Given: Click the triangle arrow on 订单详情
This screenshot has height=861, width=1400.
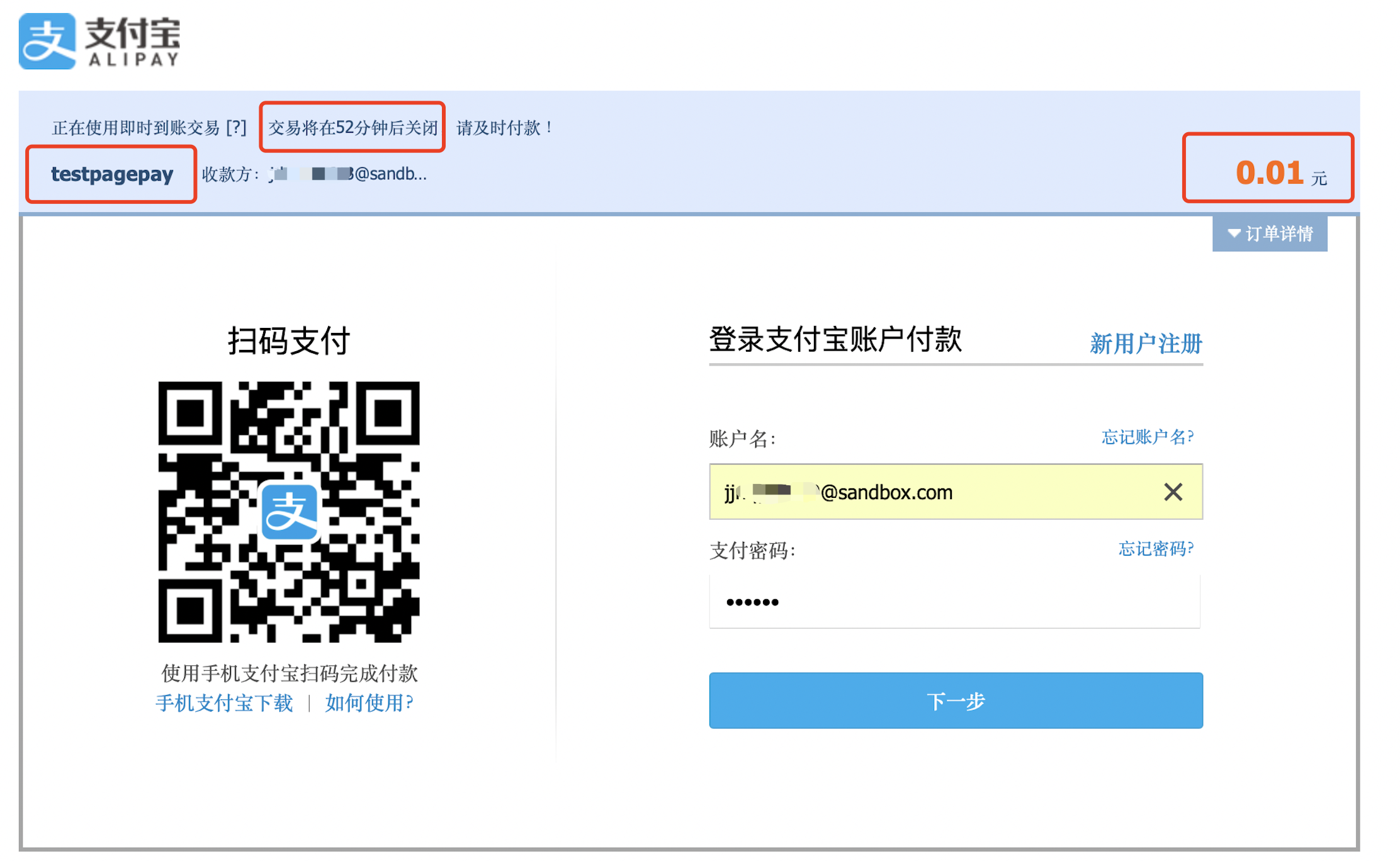Looking at the screenshot, I should 1234,234.
